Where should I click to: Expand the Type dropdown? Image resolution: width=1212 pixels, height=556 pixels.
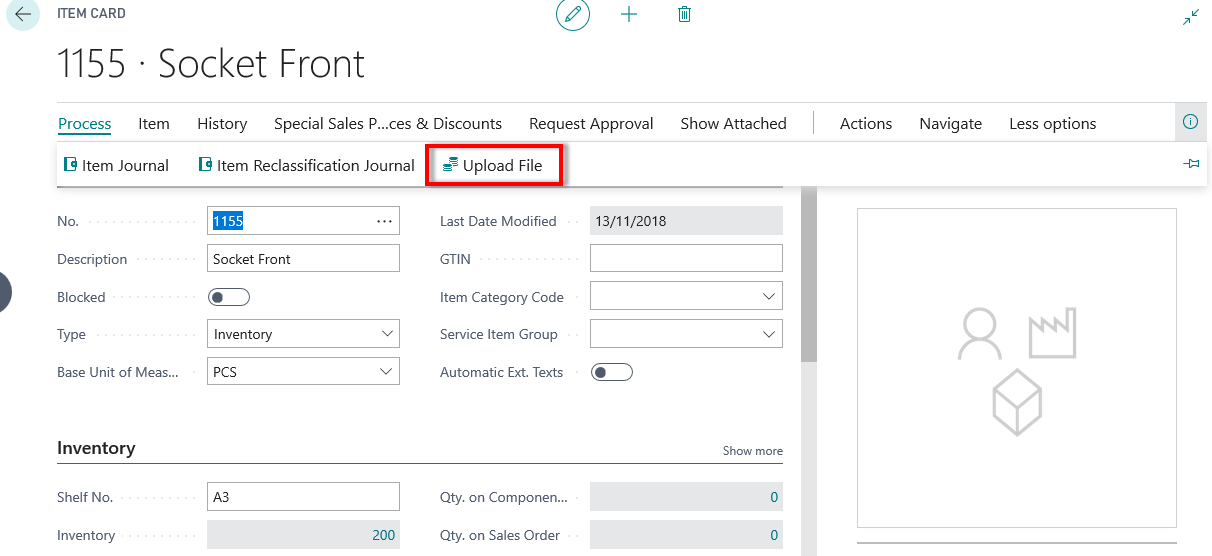tap(387, 334)
